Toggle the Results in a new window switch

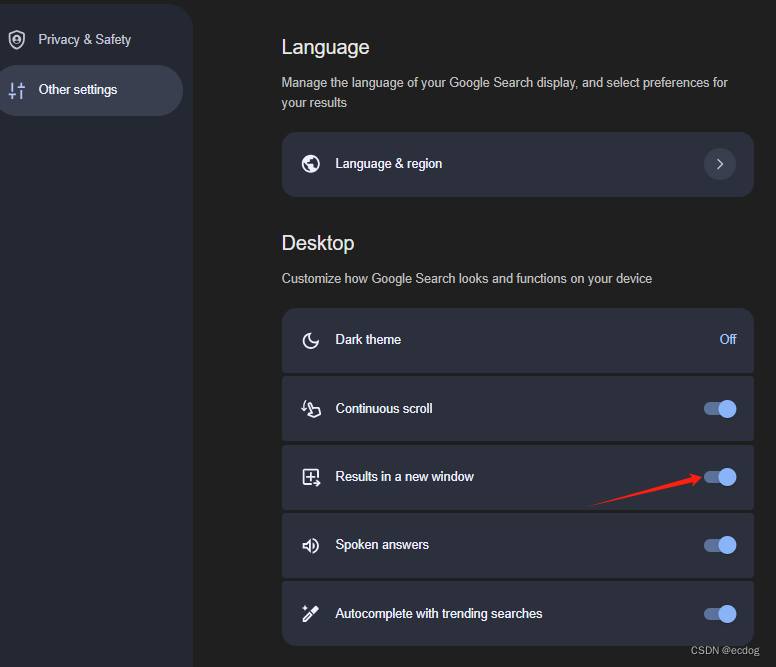click(x=720, y=477)
